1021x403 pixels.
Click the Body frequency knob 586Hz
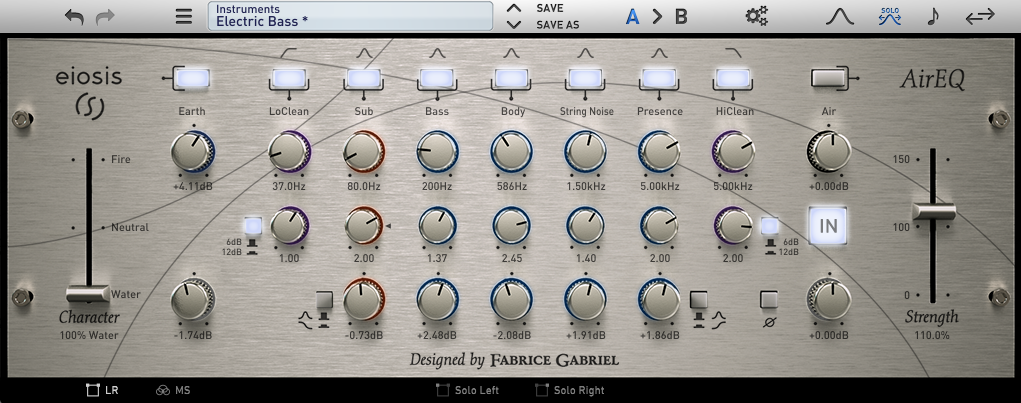(512, 152)
